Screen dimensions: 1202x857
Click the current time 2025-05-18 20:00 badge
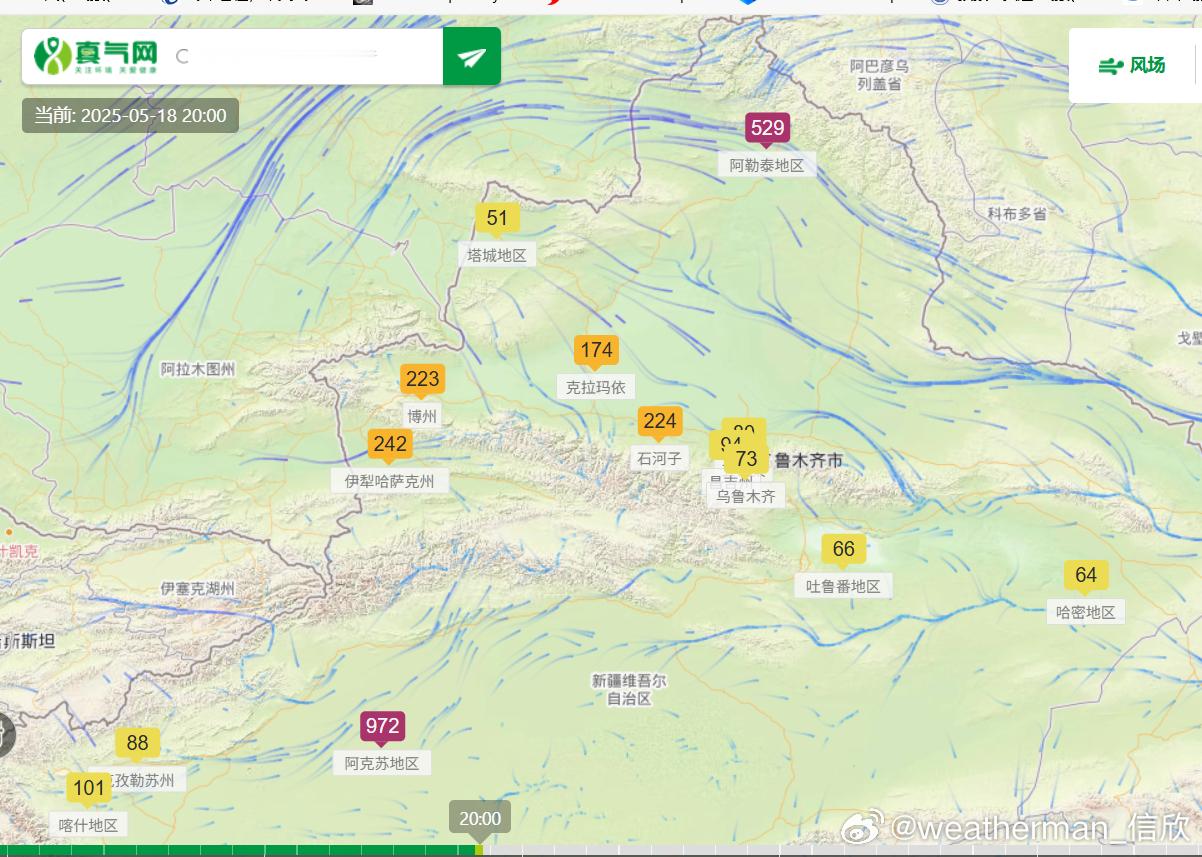tap(131, 115)
